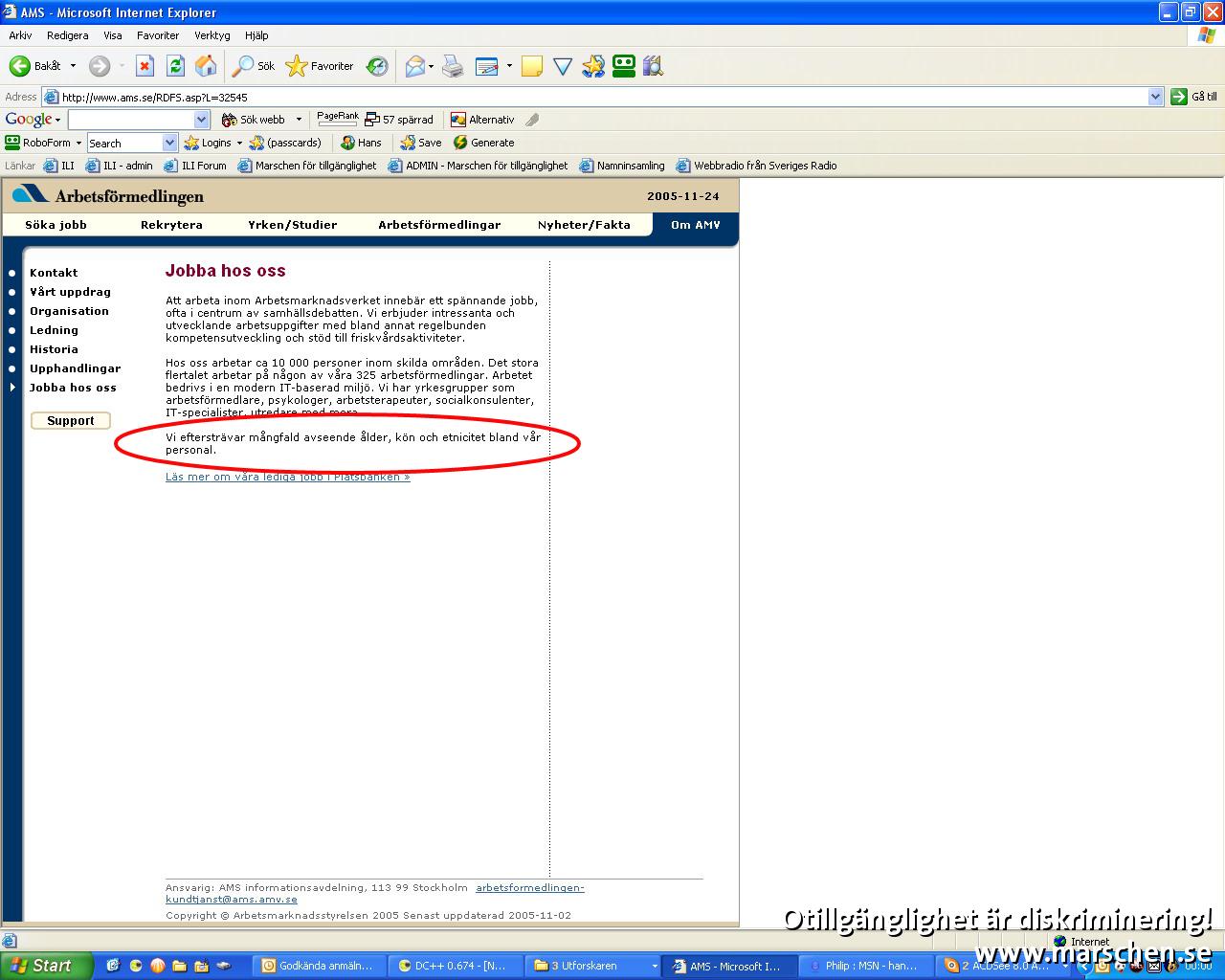
Task: Go to the Home page icon
Action: 205,66
